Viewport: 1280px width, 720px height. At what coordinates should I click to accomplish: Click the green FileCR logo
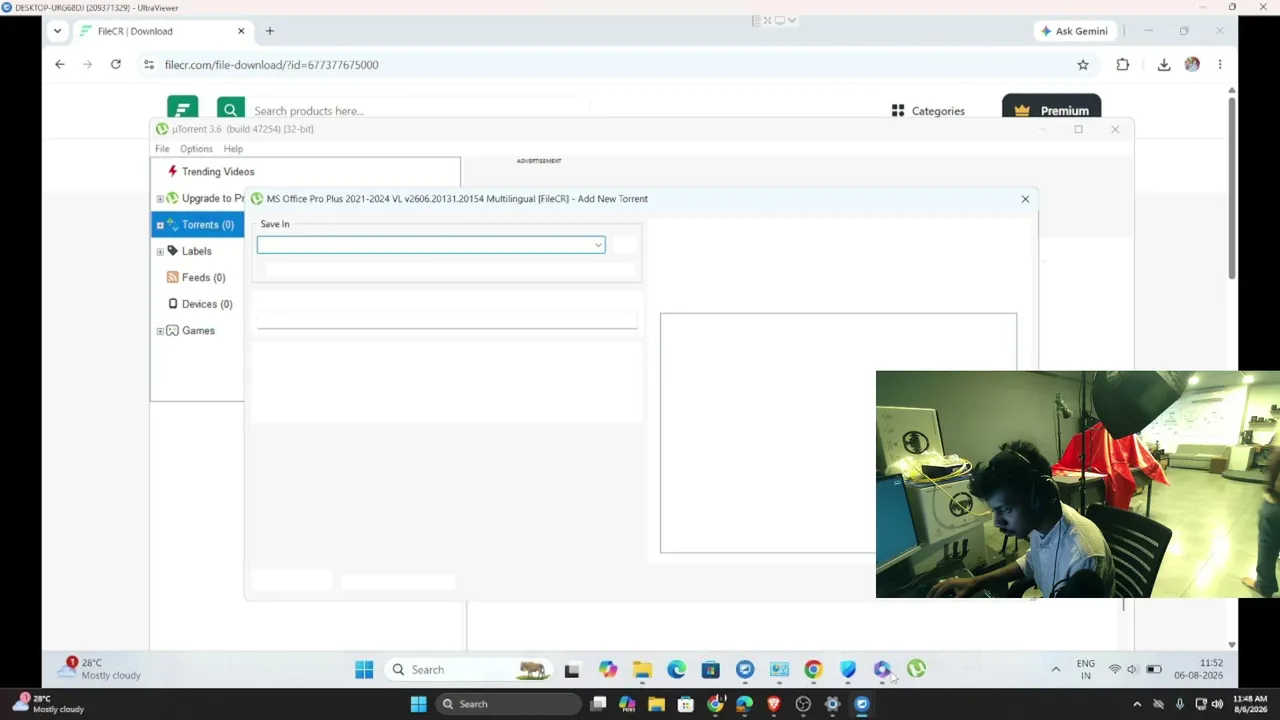[182, 108]
